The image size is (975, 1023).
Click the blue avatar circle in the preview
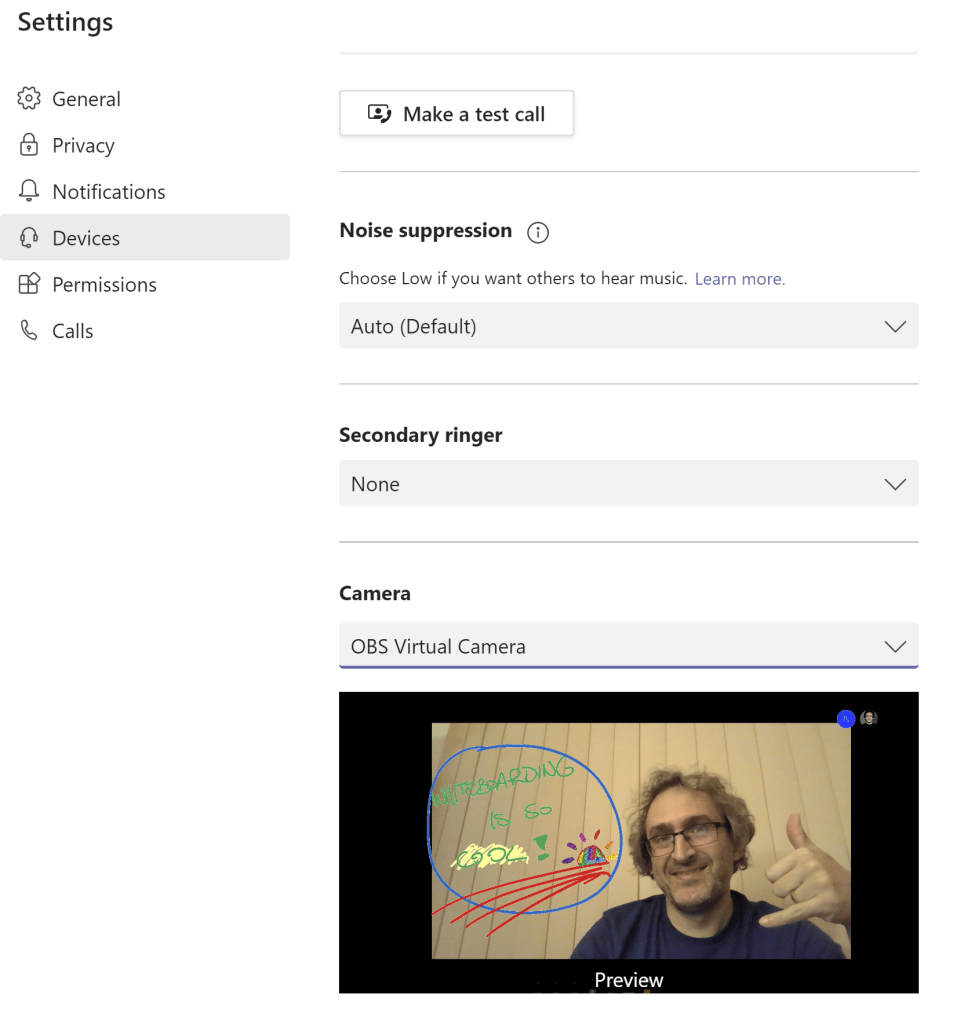[x=846, y=719]
